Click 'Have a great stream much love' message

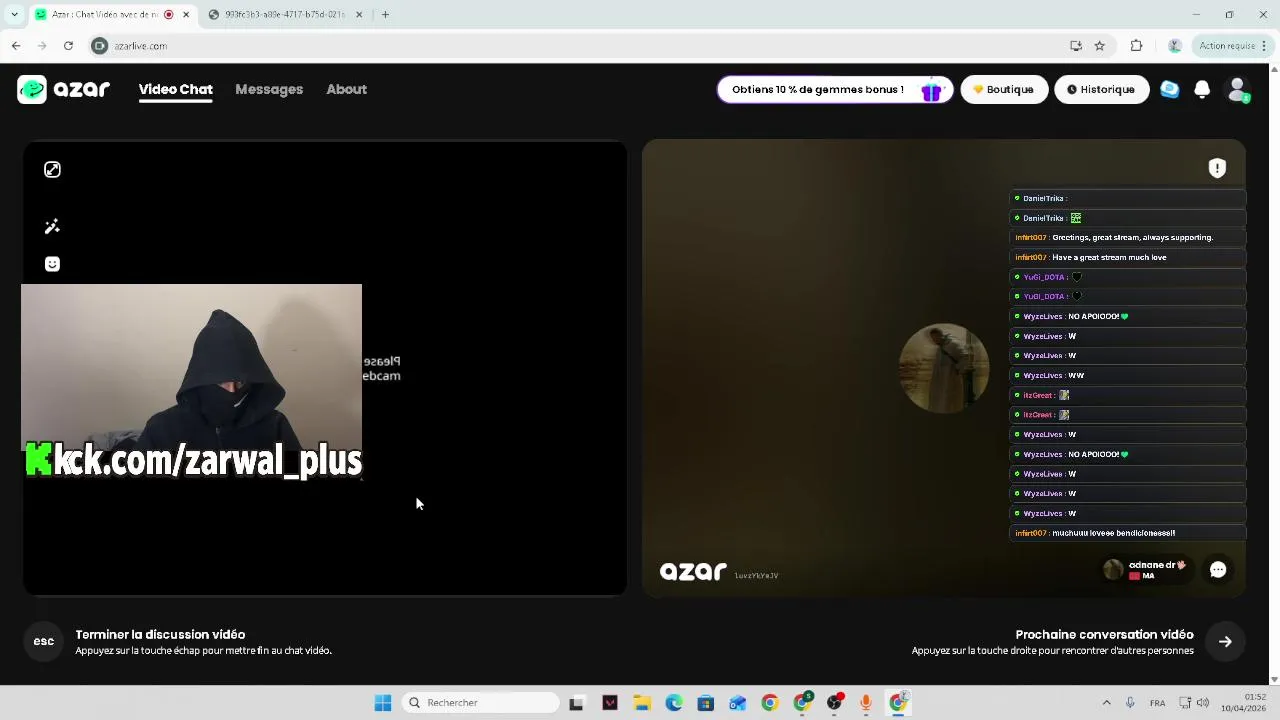[x=1128, y=257]
